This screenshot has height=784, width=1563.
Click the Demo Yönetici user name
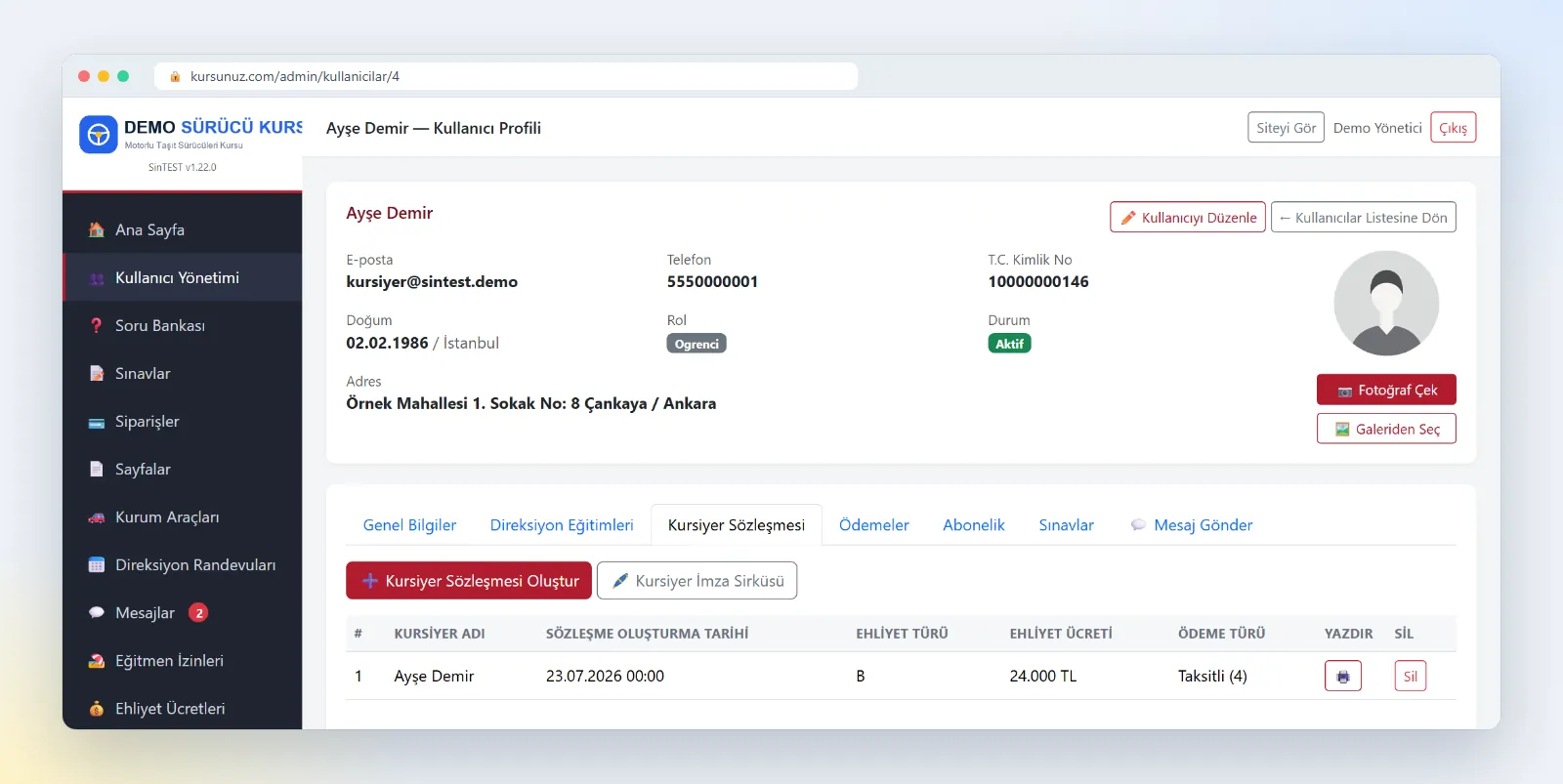[1377, 128]
